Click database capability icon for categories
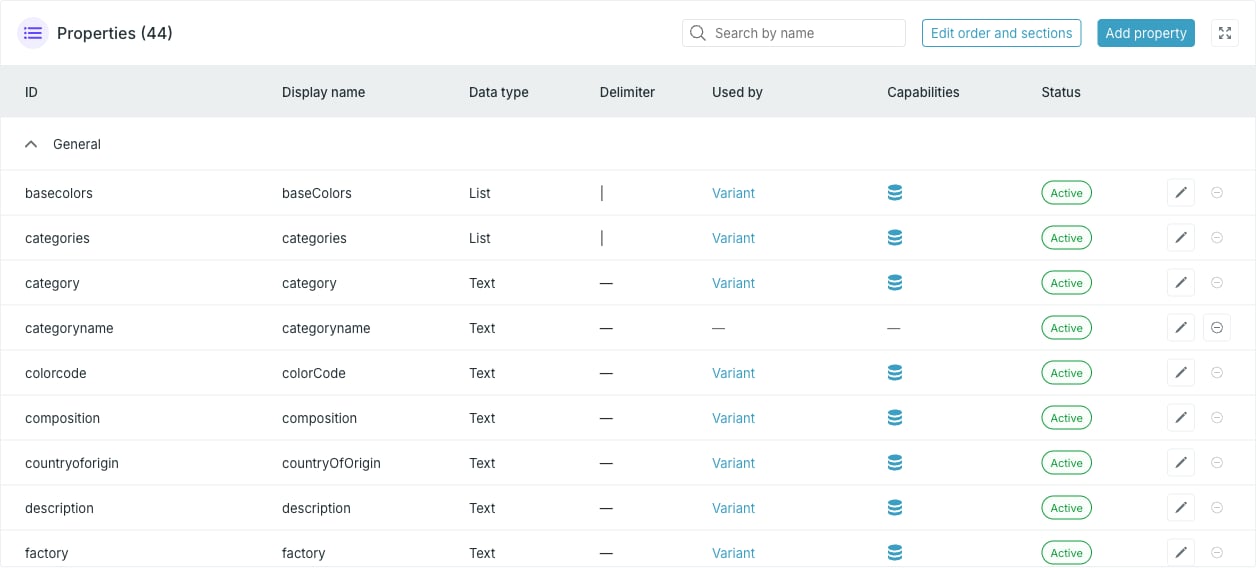1256x568 pixels. pyautogui.click(x=895, y=238)
